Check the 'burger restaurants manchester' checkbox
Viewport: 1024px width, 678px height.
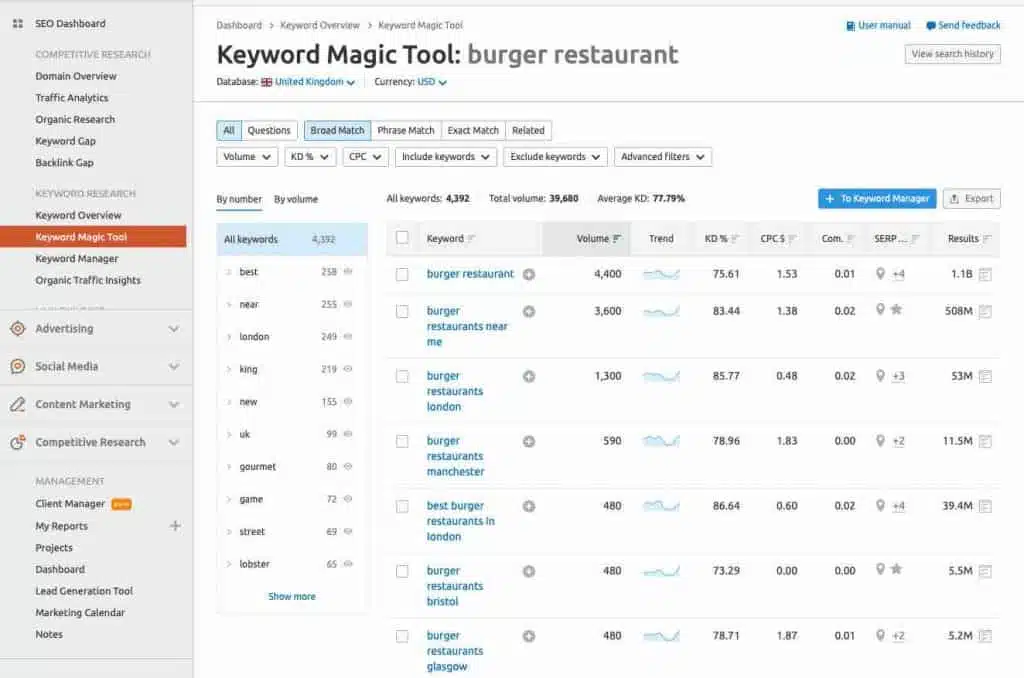point(402,442)
